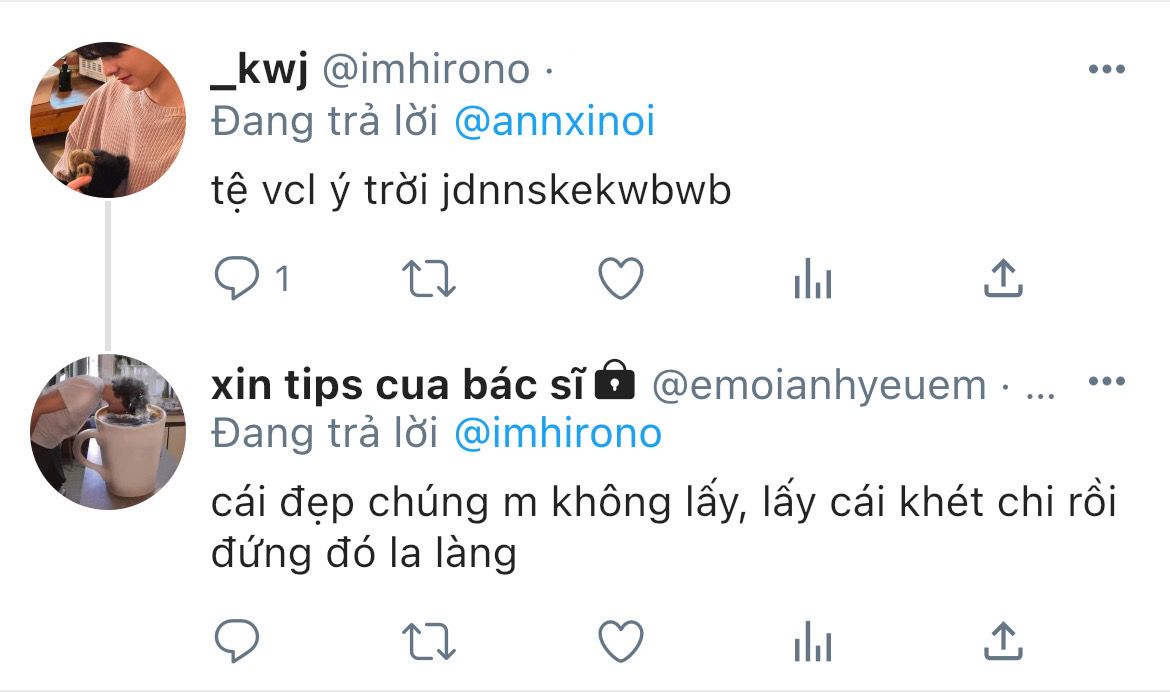Viewport: 1170px width, 692px height.
Task: View analytics for @emoianhyeuem tweet
Action: 813,641
